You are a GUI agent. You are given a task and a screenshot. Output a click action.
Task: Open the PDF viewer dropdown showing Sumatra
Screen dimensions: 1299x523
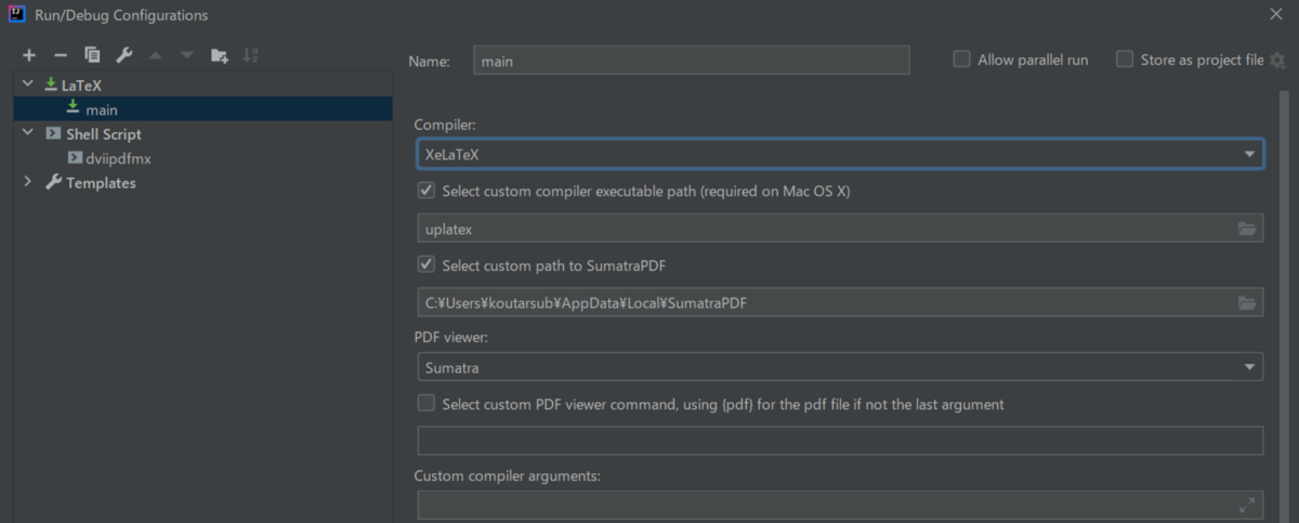coord(840,368)
